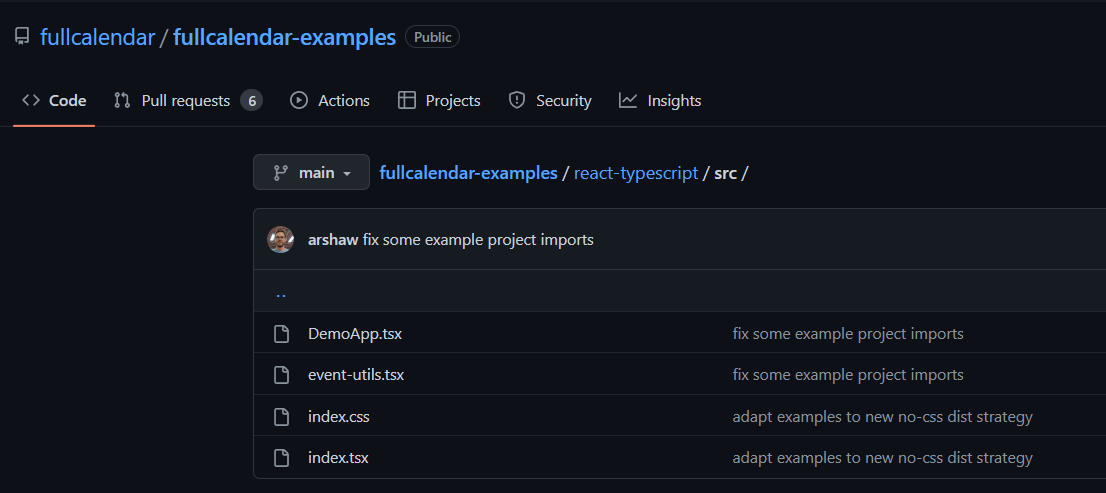Switch to the Code tab
Viewport: 1106px width, 493px height.
coord(54,101)
